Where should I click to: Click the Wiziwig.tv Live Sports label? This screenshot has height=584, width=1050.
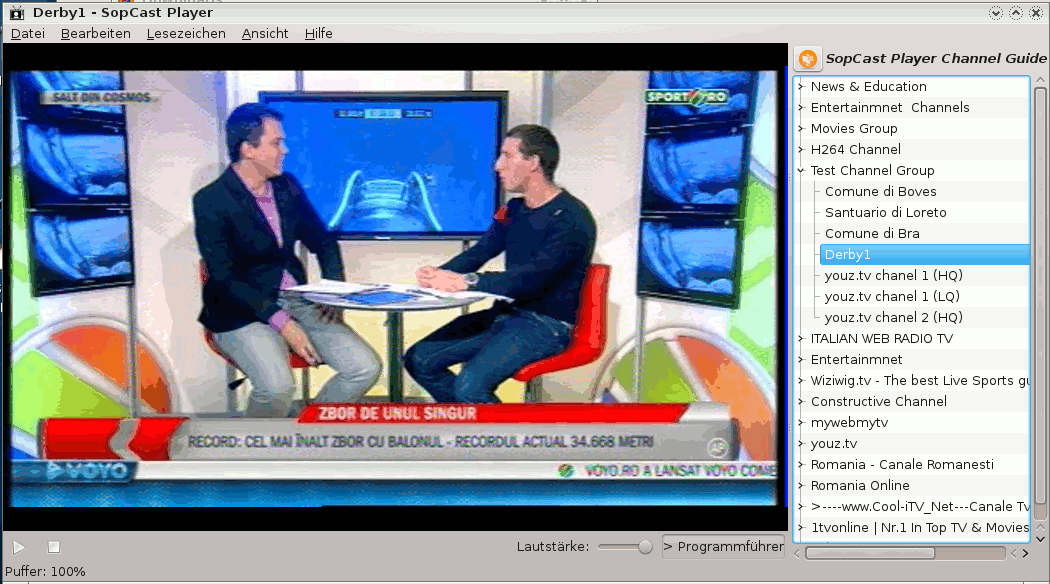point(919,380)
